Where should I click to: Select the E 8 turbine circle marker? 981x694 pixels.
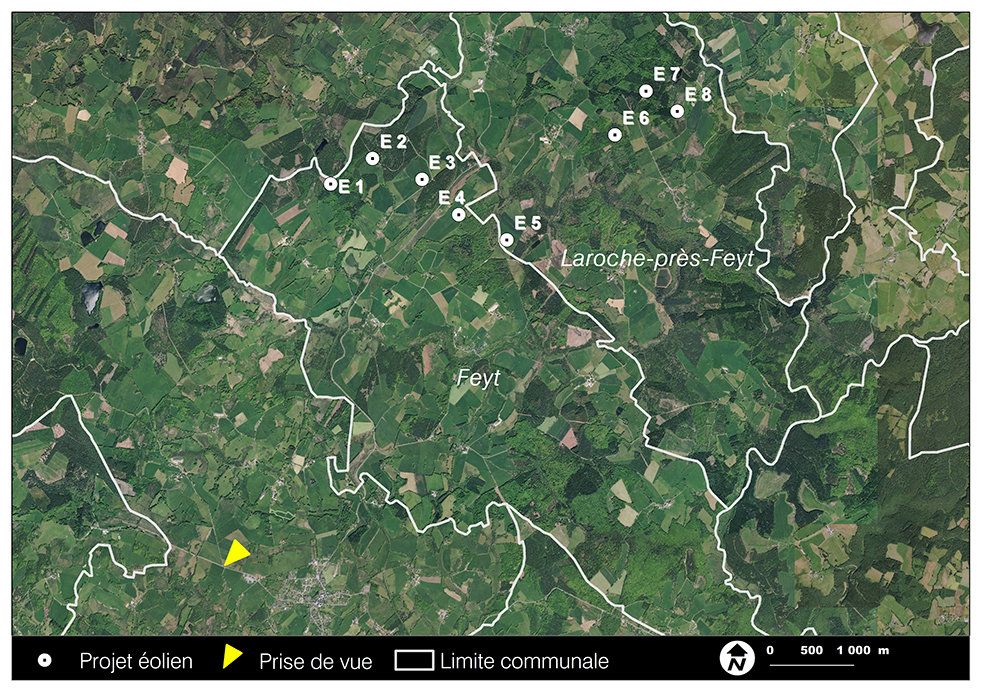click(x=677, y=111)
